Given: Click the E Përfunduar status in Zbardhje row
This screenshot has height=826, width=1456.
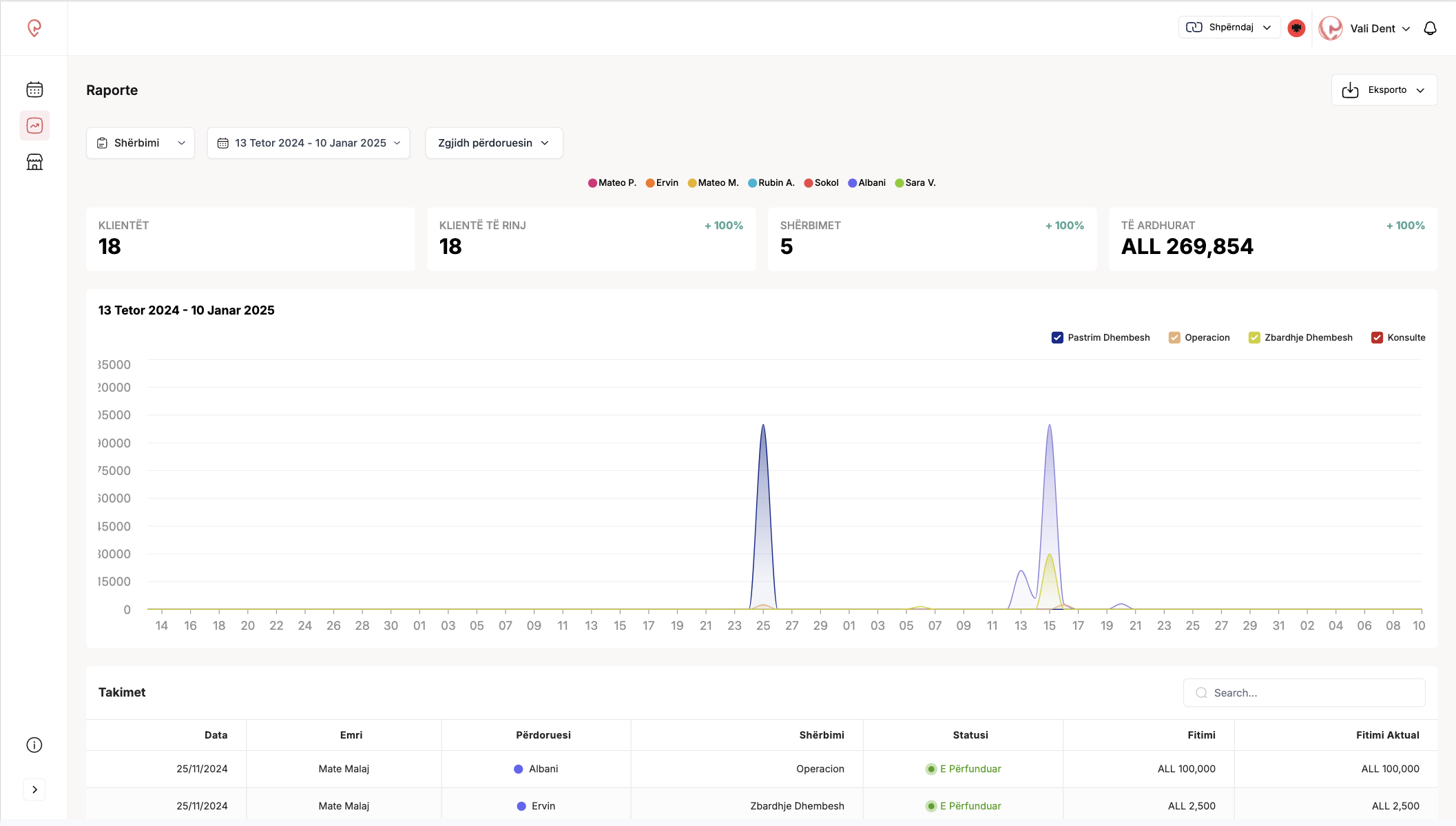Looking at the screenshot, I should coord(964,806).
